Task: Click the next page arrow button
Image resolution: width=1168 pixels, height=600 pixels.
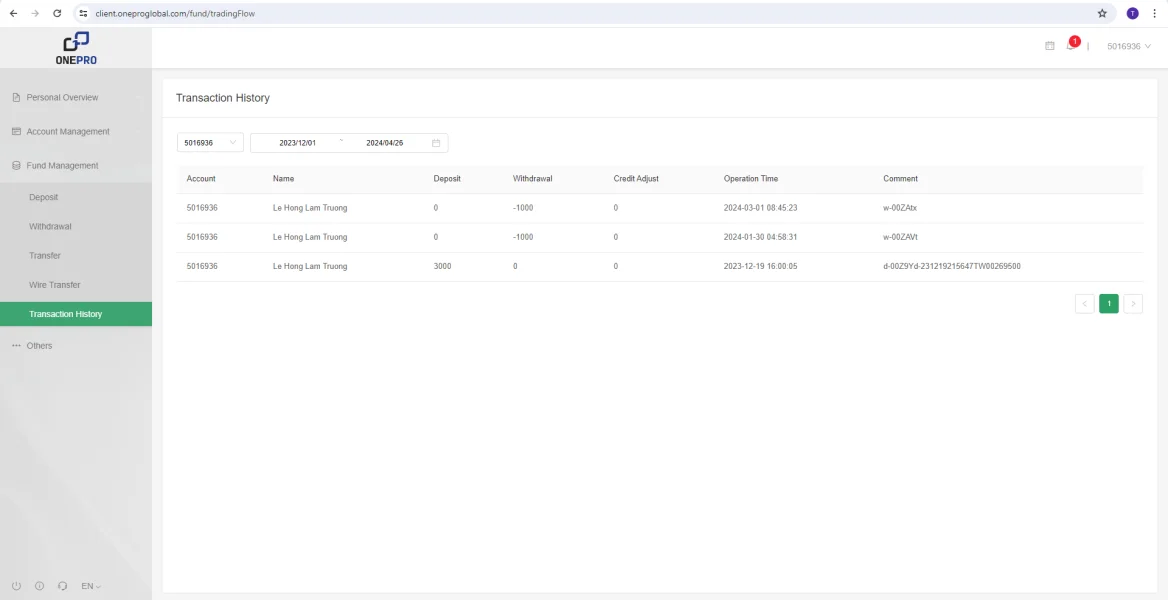Action: click(1133, 304)
